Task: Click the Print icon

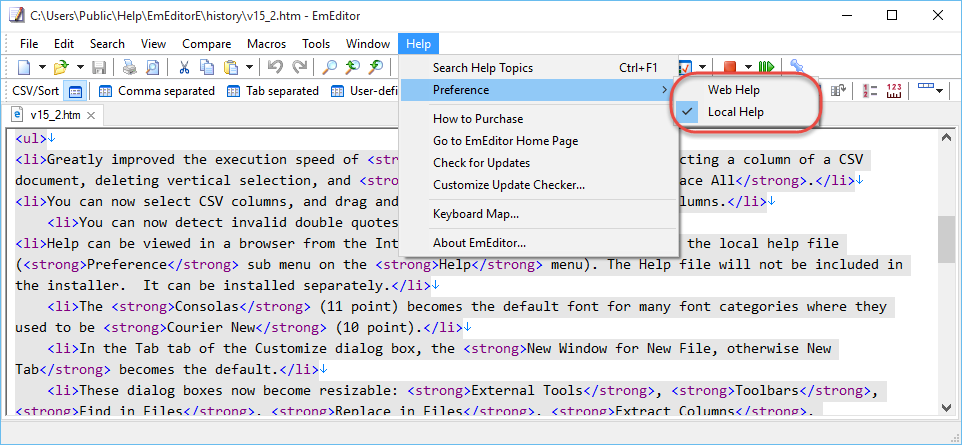Action: pyautogui.click(x=129, y=66)
